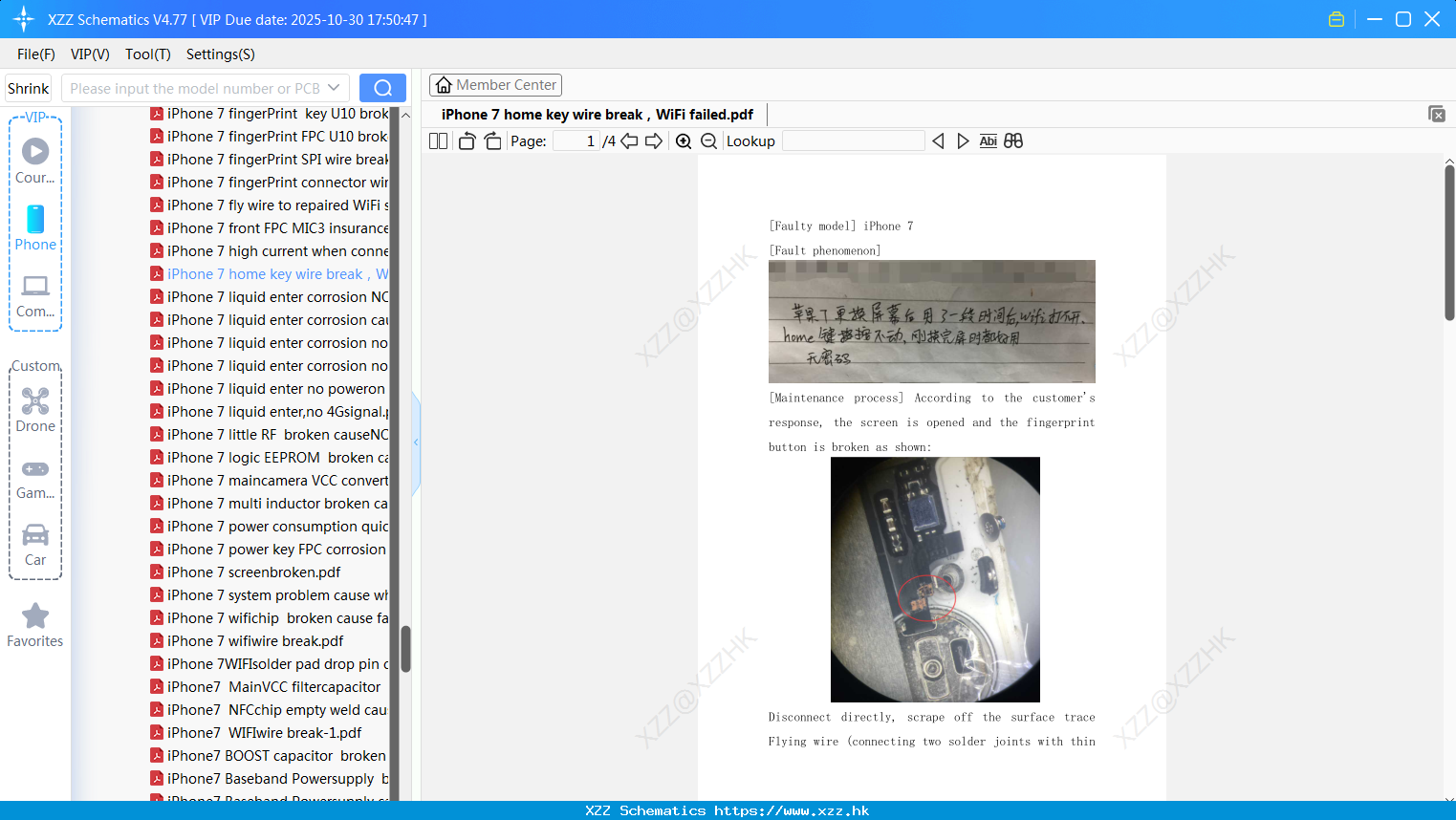Open iPhone7 WIFIwire break-1.pdf
This screenshot has width=1456, height=820.
256,733
